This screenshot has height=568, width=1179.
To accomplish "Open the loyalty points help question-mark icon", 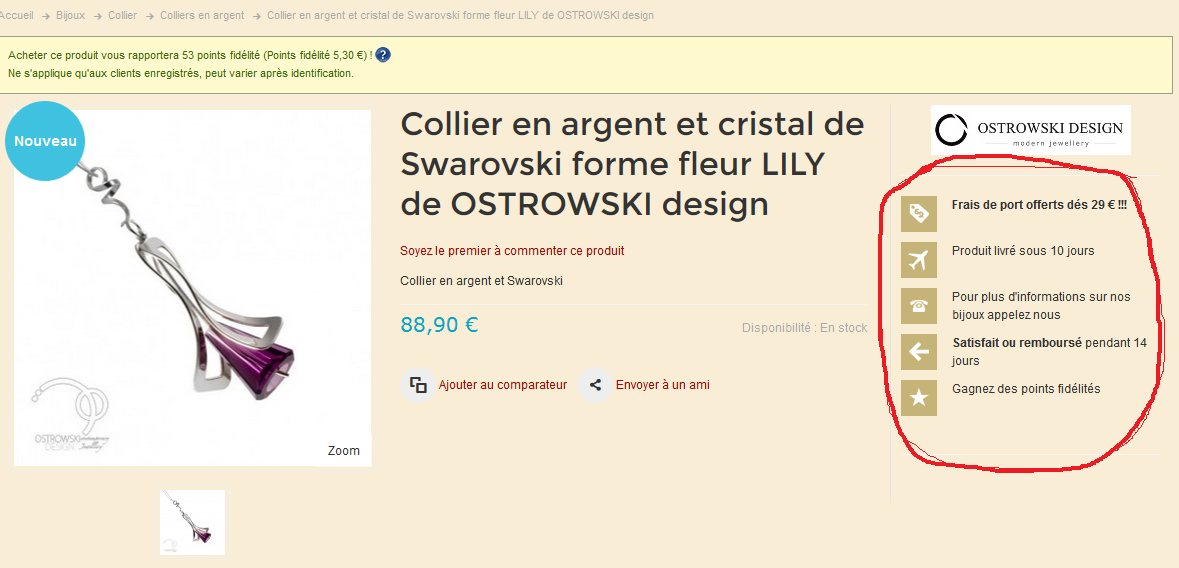I will pos(382,55).
